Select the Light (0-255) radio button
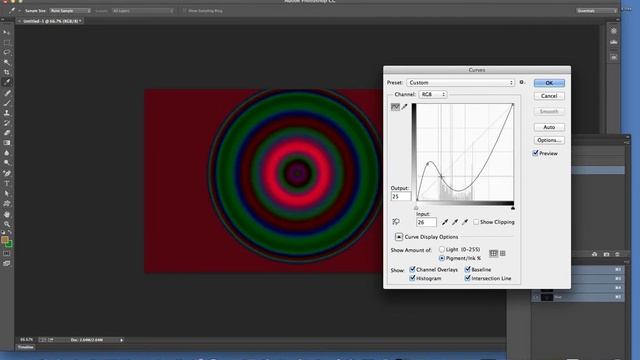 coord(442,249)
